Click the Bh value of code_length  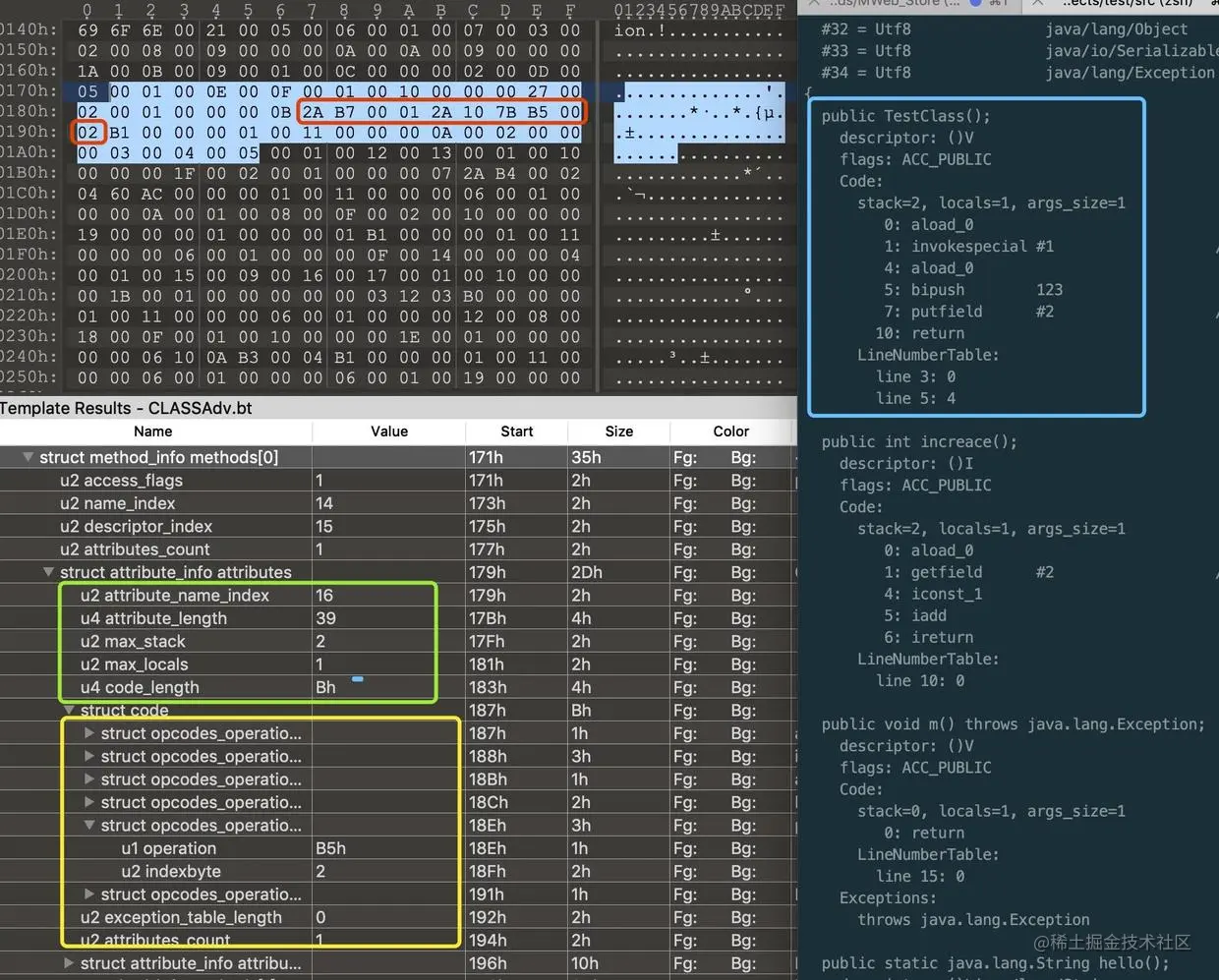click(389, 687)
